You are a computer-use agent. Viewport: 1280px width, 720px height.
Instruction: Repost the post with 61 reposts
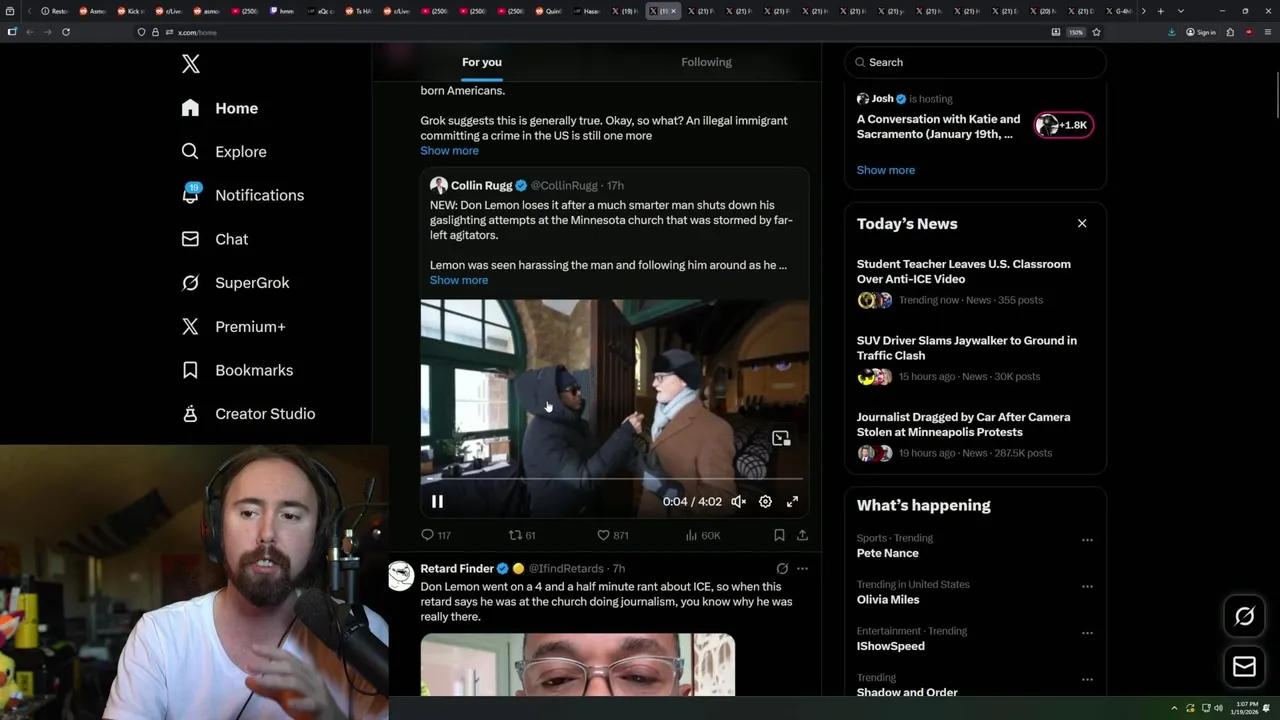(522, 536)
